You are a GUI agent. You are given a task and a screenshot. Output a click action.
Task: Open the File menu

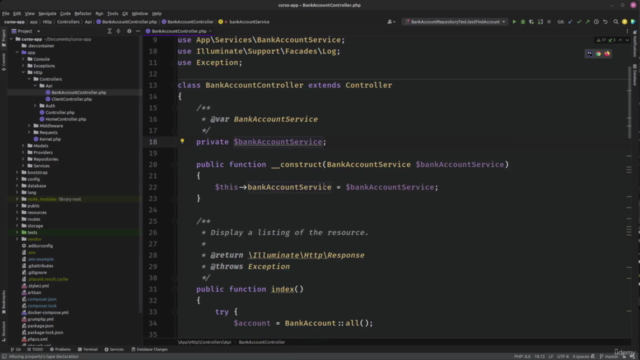pos(6,13)
